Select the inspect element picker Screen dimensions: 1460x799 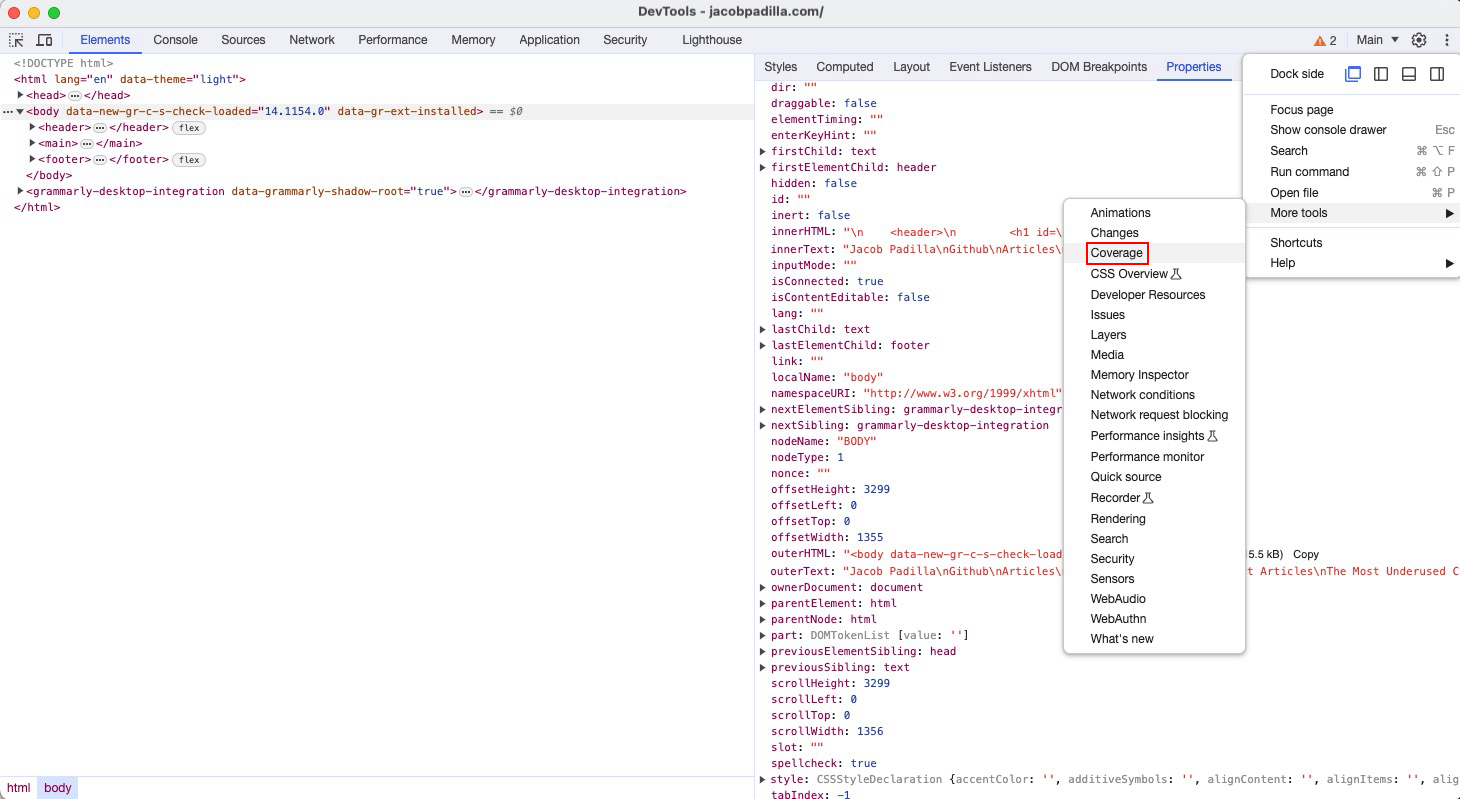pos(15,39)
